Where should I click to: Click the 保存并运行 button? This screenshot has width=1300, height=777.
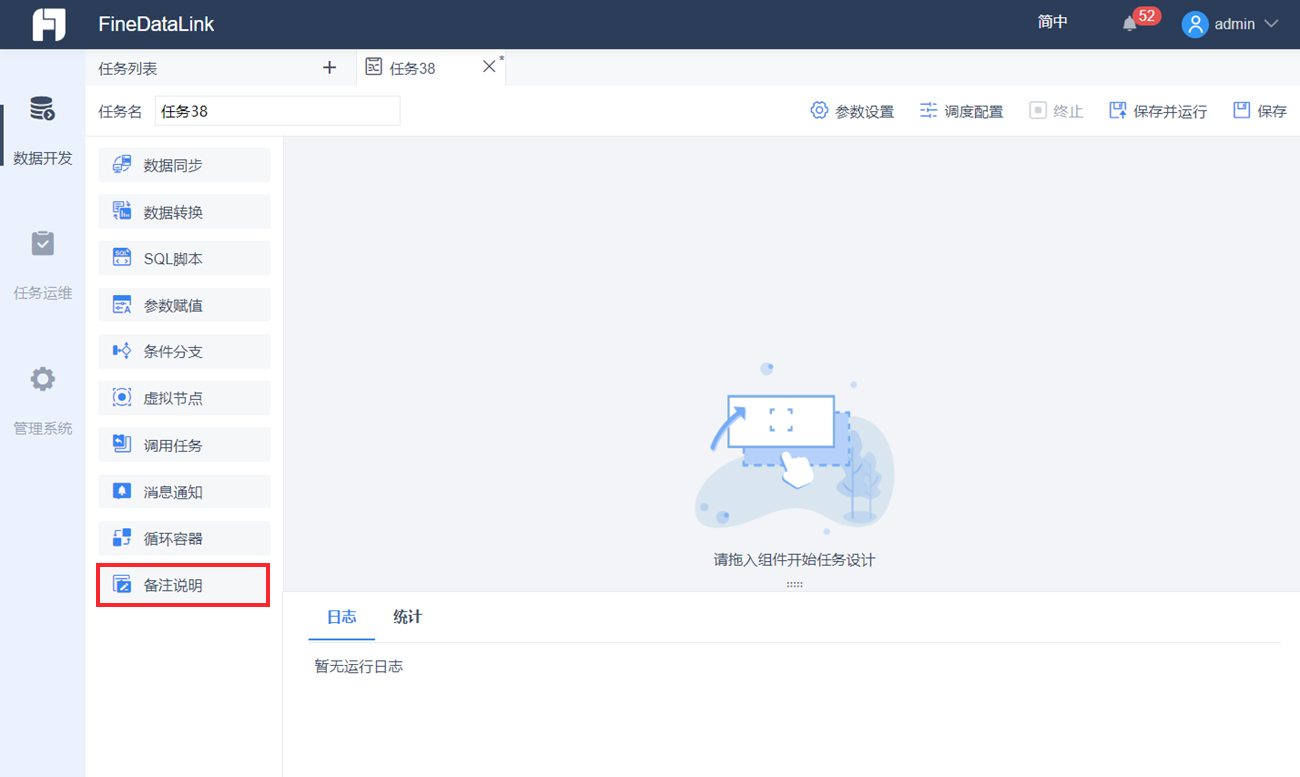point(1158,111)
